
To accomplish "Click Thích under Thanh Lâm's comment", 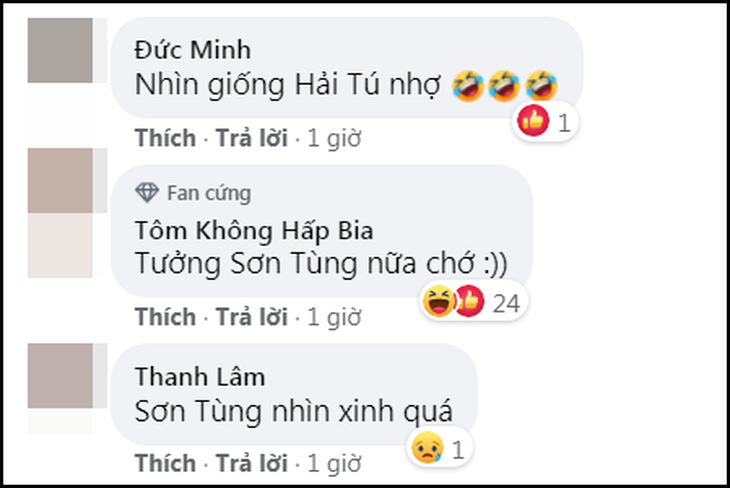I will click(x=165, y=463).
